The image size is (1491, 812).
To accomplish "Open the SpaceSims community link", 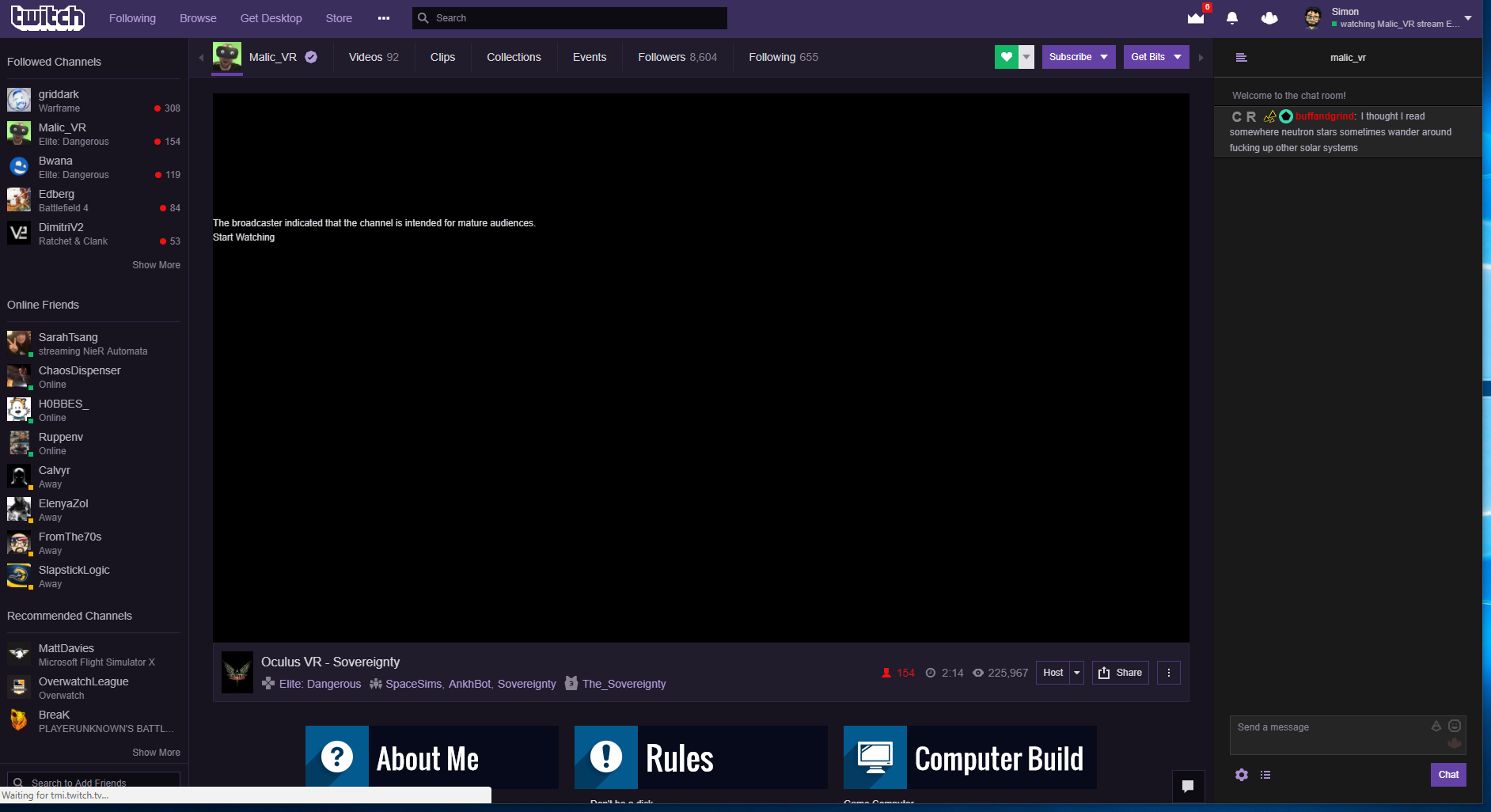I will [414, 684].
